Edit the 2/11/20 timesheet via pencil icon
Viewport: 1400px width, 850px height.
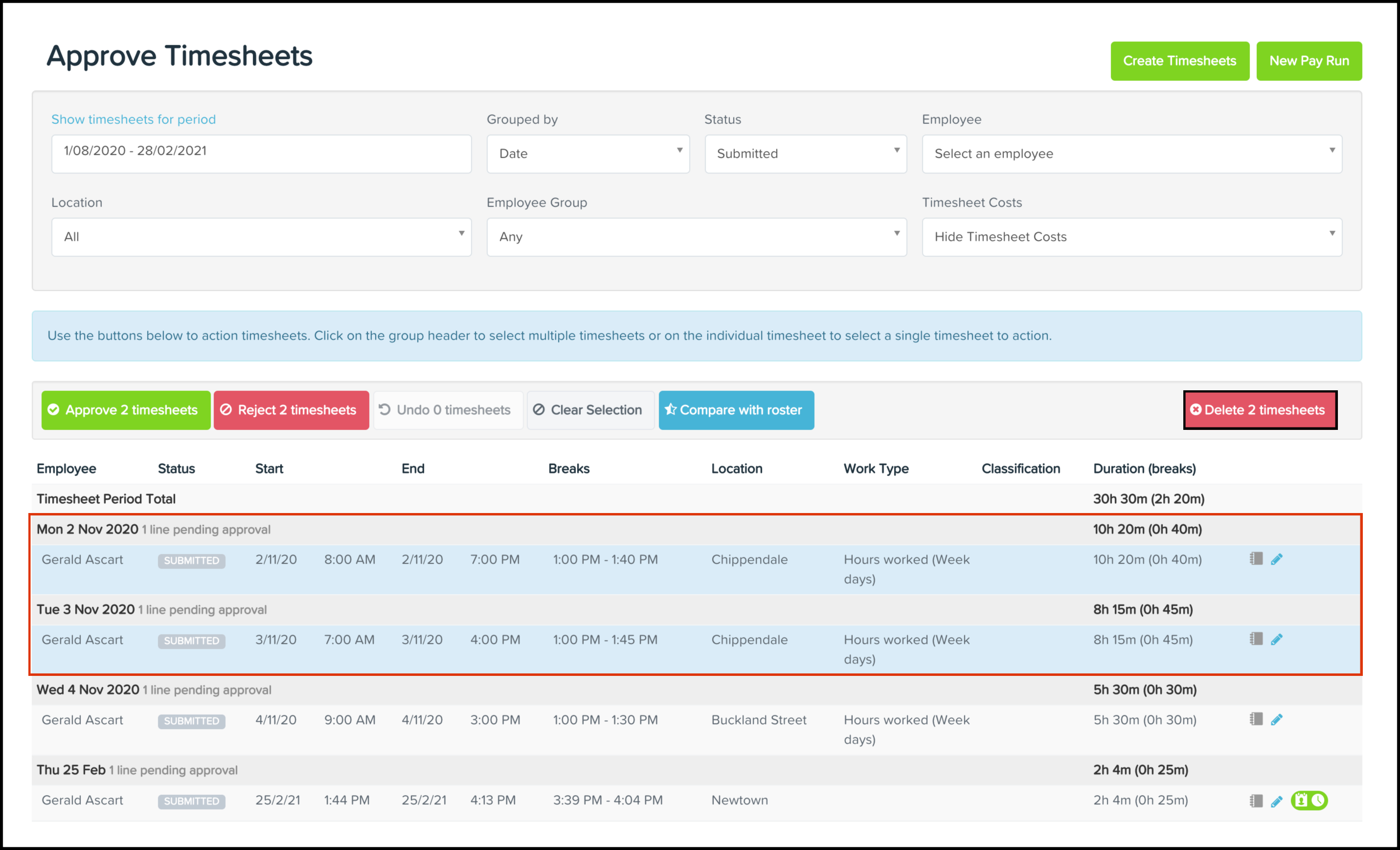click(x=1277, y=559)
